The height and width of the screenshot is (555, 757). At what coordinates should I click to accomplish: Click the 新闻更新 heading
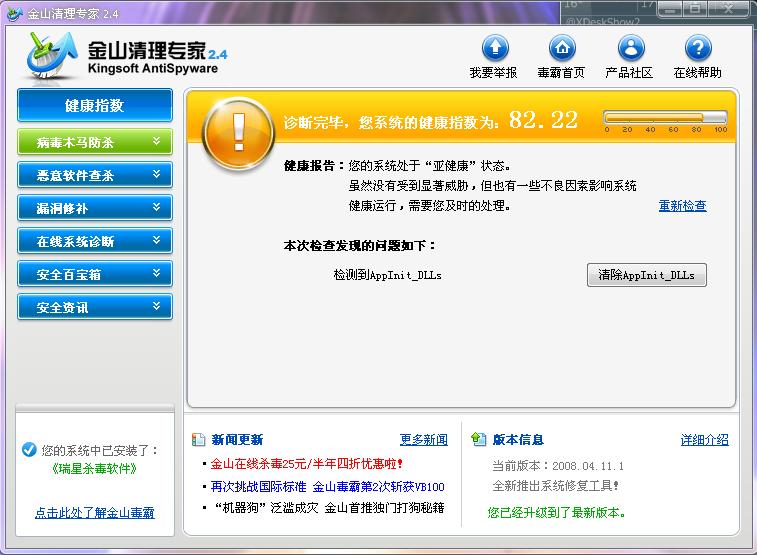(x=237, y=440)
